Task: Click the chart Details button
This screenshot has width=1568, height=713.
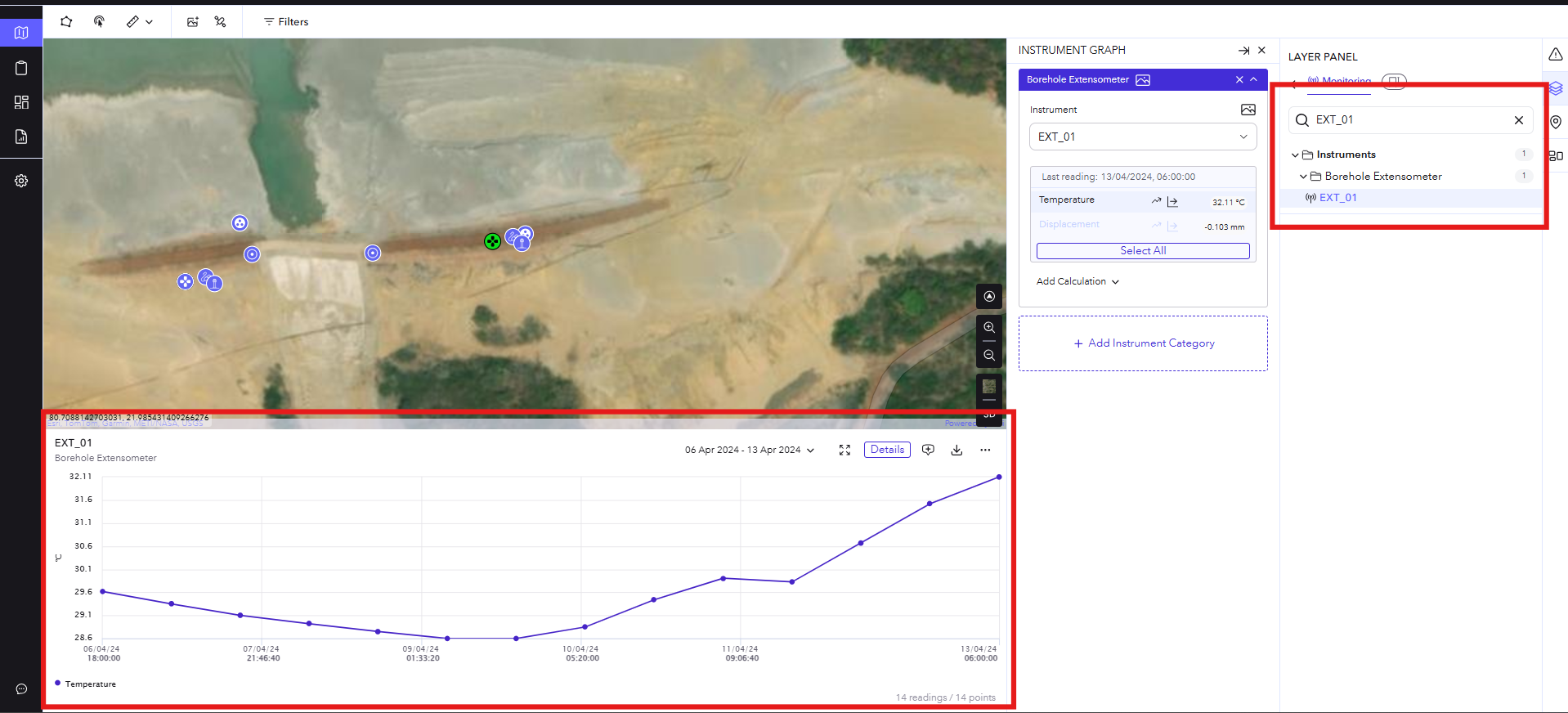Action: (x=887, y=450)
